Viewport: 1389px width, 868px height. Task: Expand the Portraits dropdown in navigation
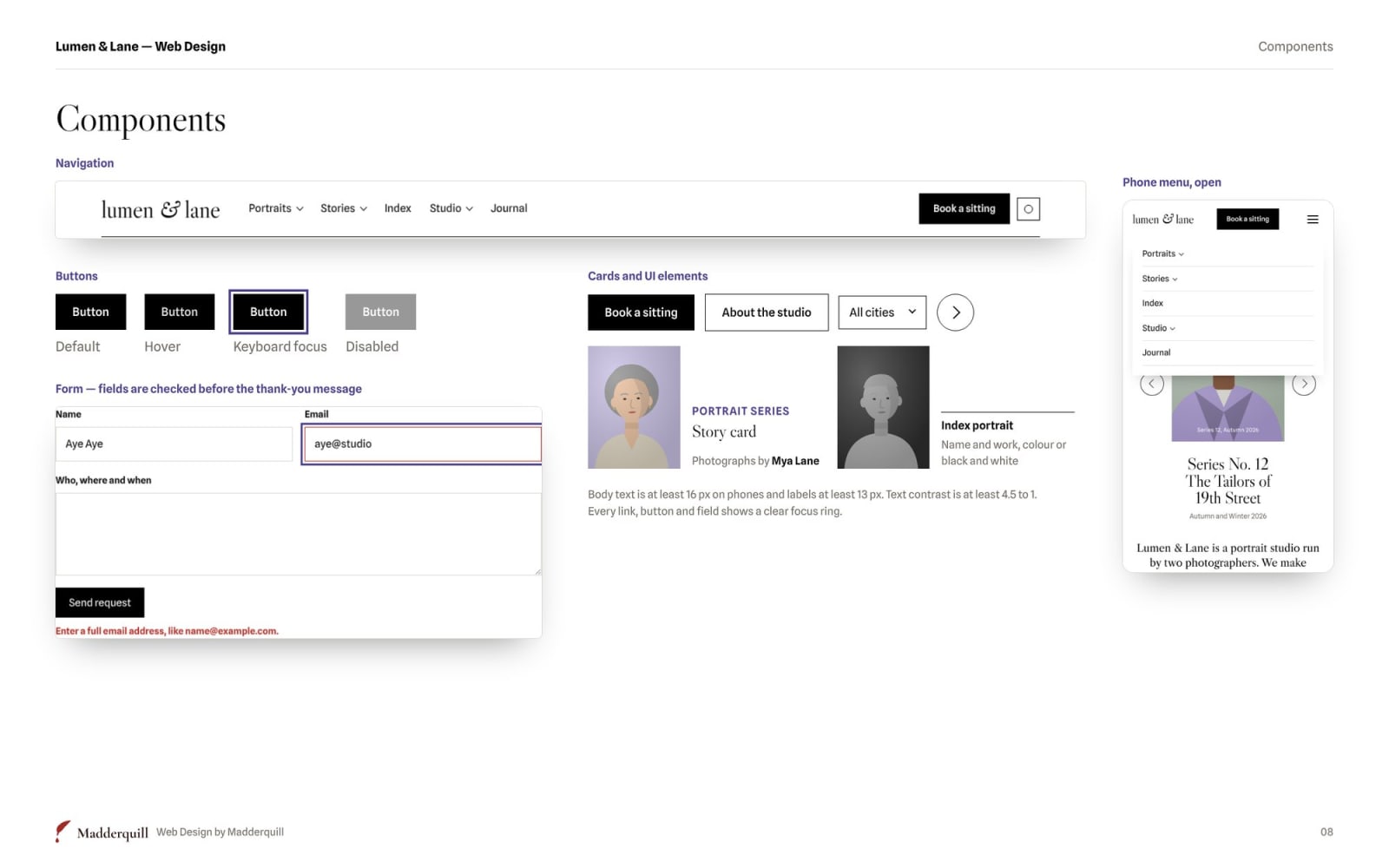point(276,208)
